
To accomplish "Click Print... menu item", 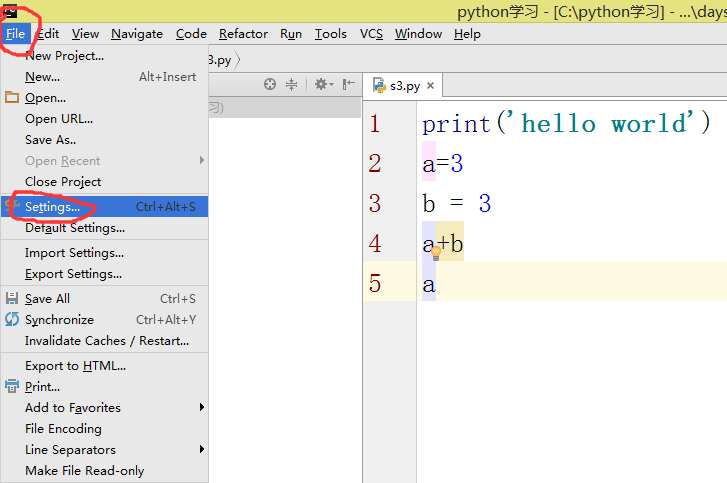I will (104, 387).
